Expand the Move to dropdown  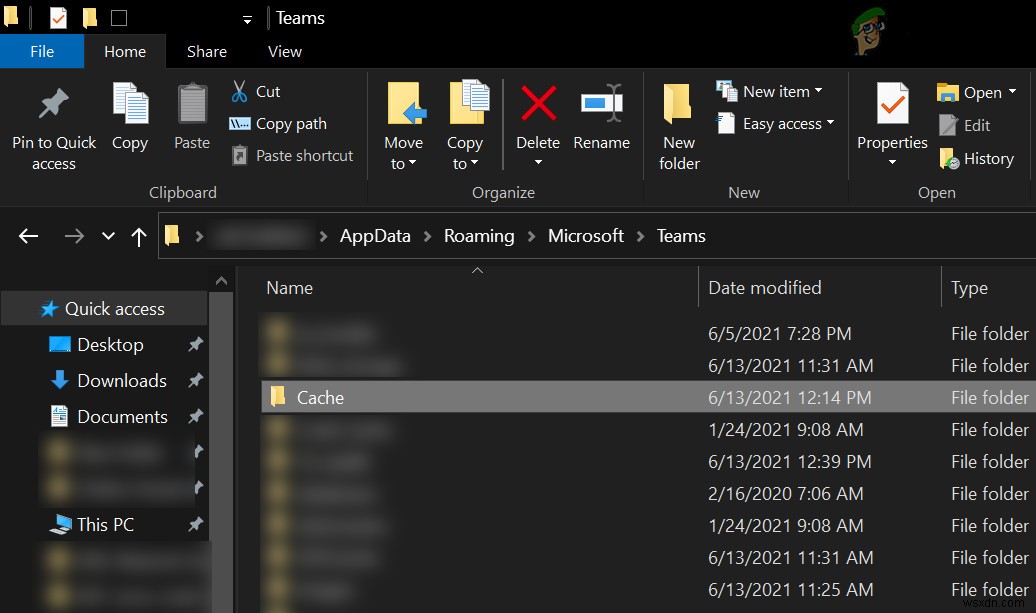click(x=403, y=164)
